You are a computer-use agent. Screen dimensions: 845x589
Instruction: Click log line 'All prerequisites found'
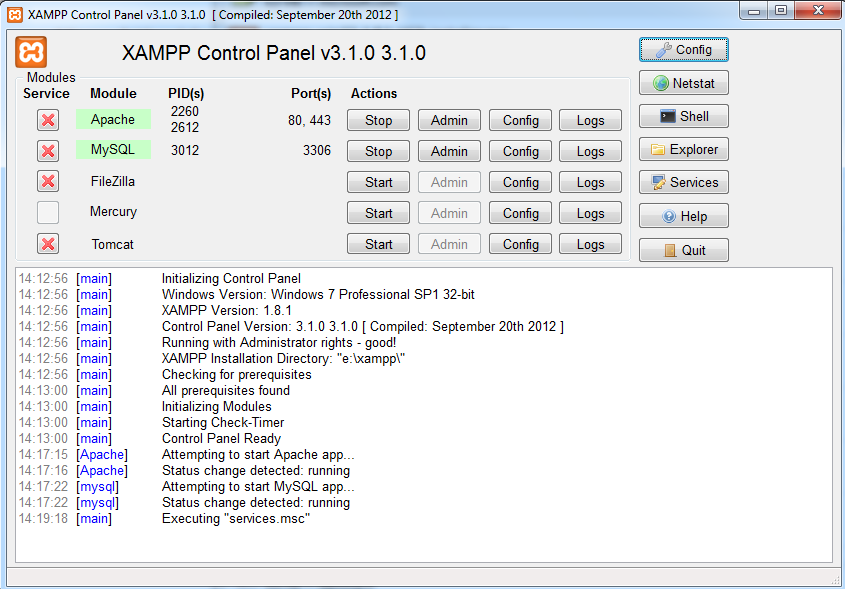226,391
